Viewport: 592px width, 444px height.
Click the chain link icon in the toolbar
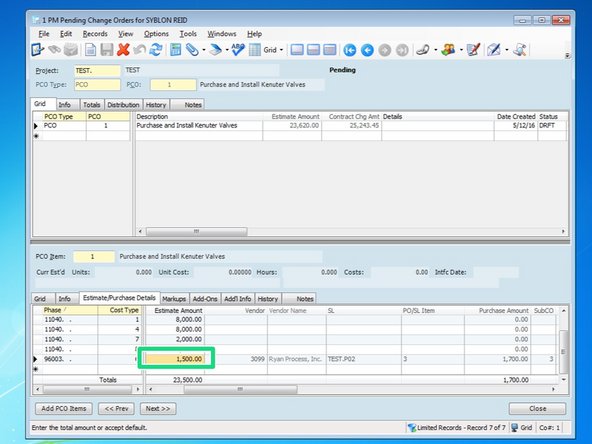423,49
